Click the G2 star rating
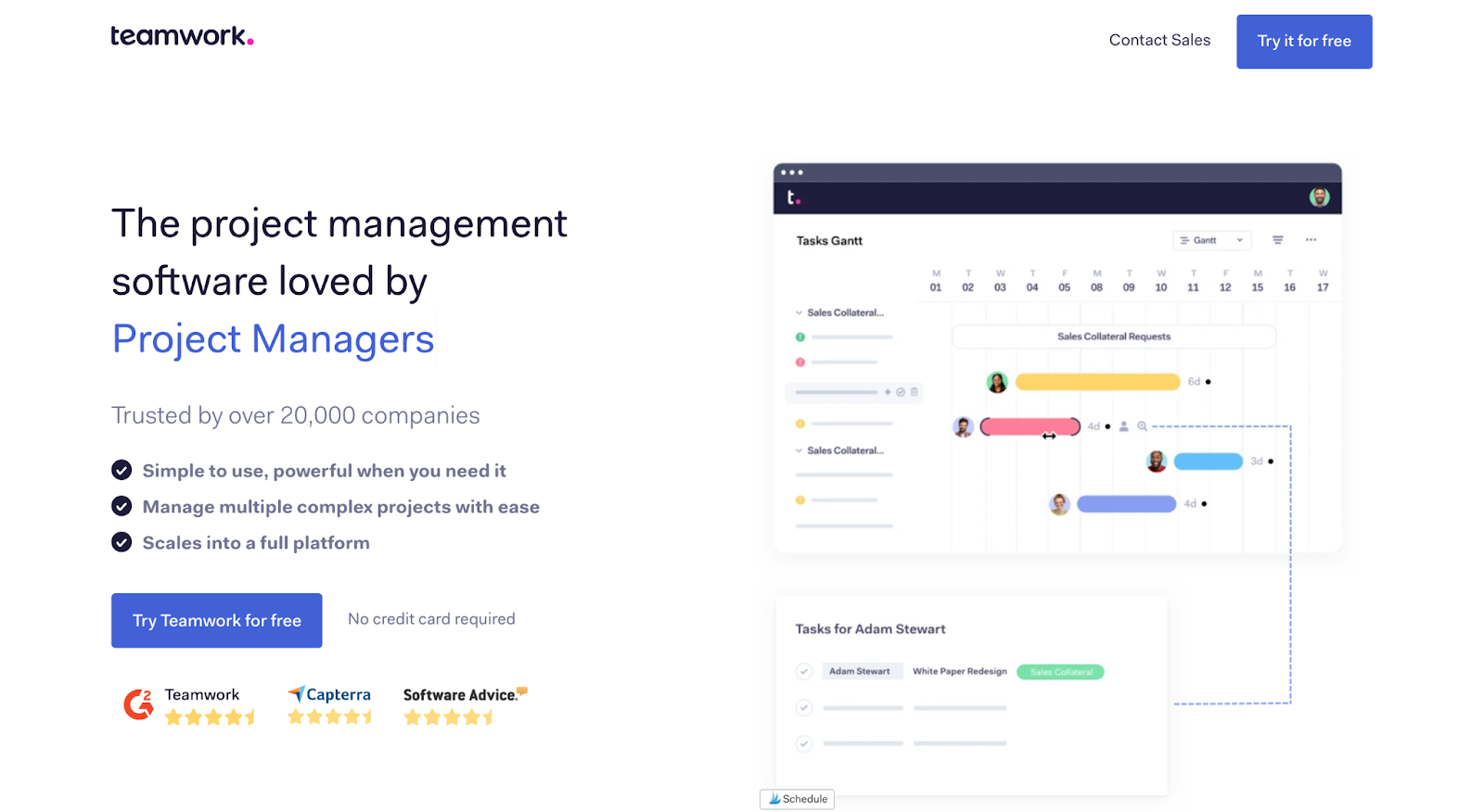The image size is (1484, 812). [211, 717]
